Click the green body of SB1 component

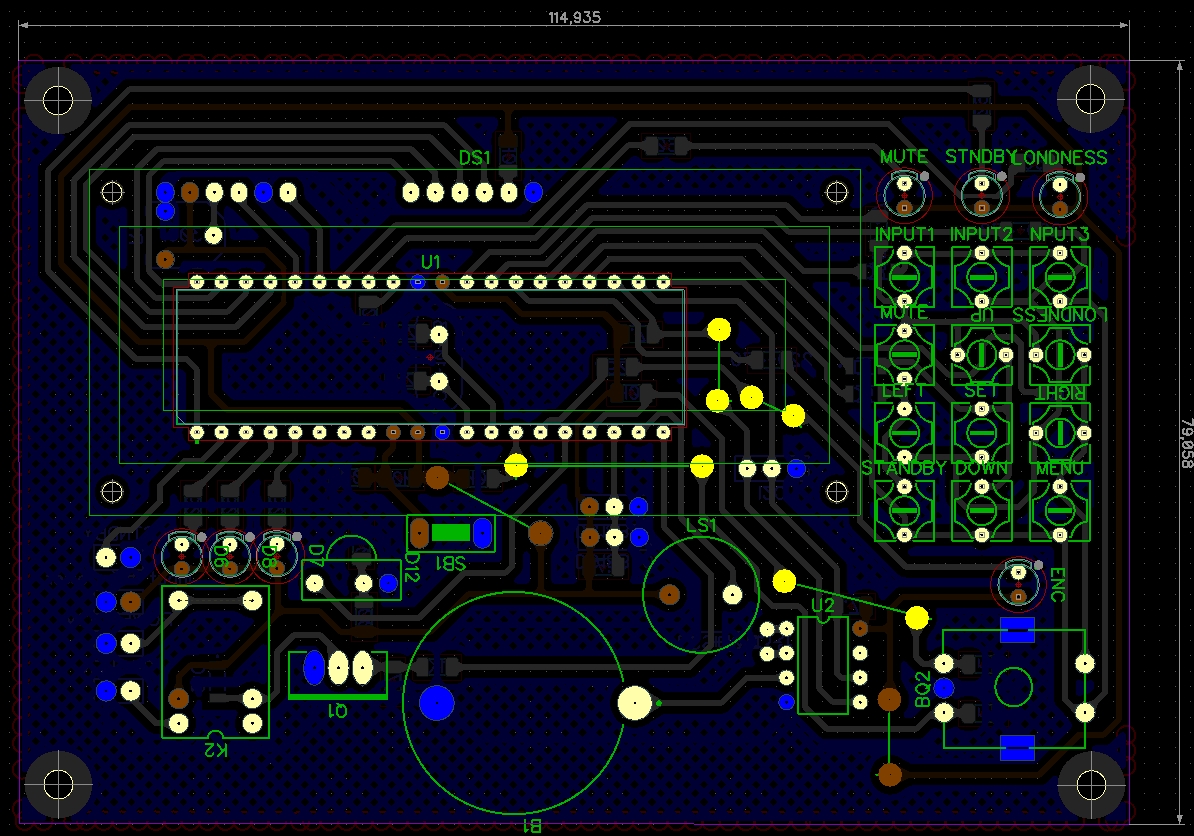point(451,532)
